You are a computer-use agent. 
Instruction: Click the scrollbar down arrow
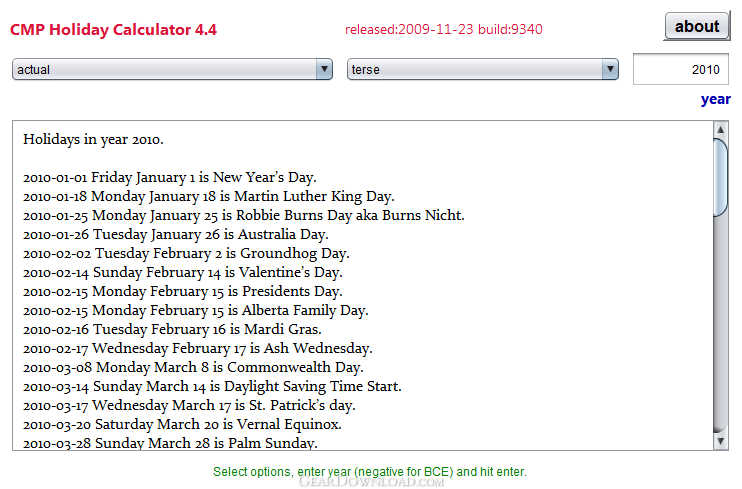click(x=720, y=441)
